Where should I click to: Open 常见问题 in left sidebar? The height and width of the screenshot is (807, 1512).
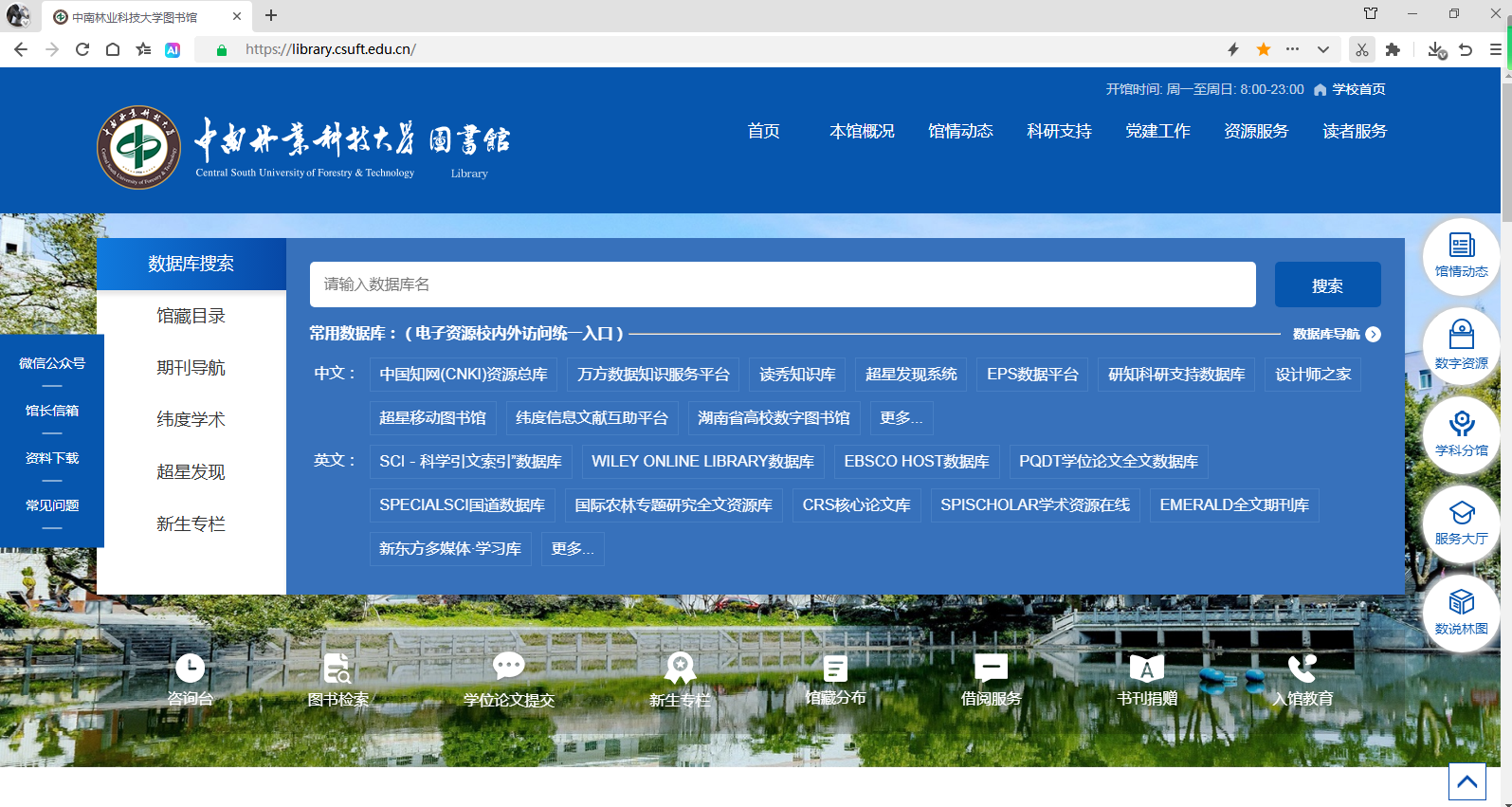pos(52,505)
